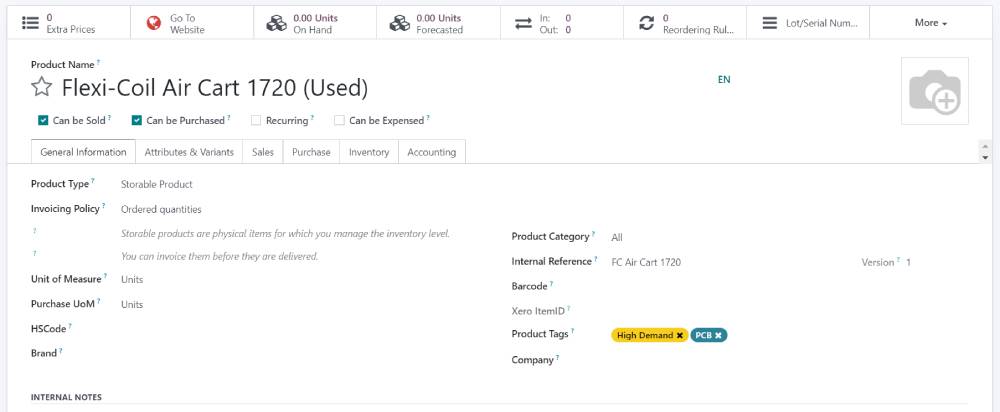Open the empty Brand dropdown field

tap(306, 353)
